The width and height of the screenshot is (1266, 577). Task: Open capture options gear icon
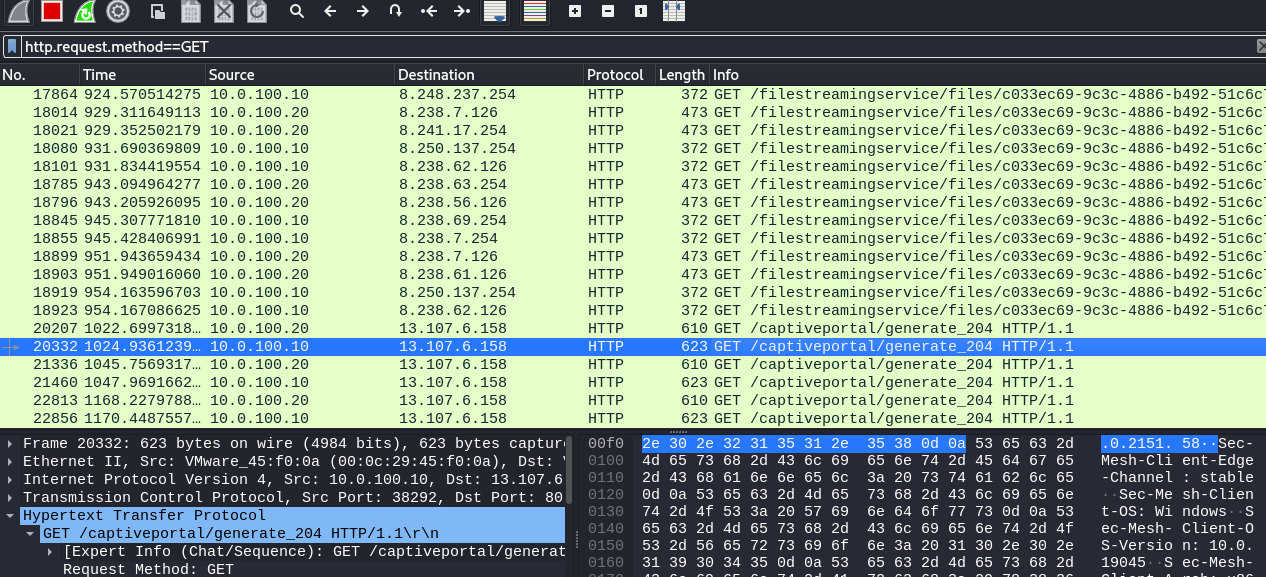click(118, 11)
